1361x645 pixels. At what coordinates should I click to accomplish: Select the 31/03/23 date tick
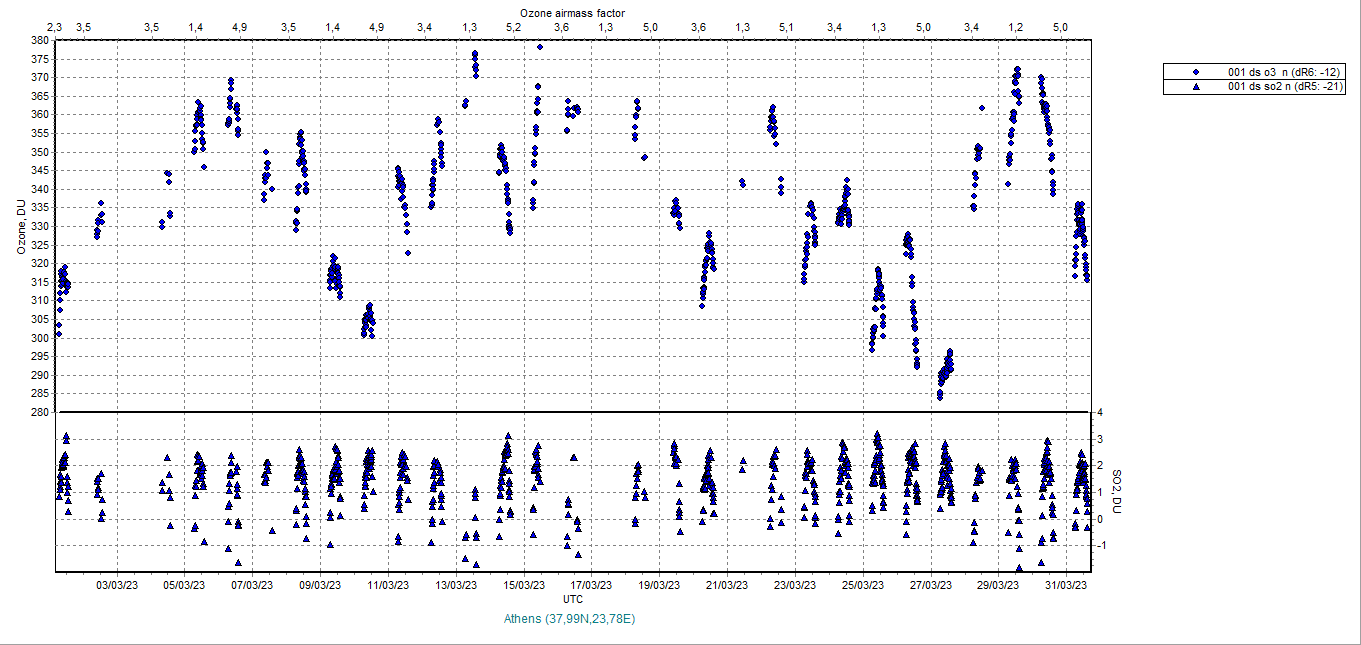[1066, 585]
